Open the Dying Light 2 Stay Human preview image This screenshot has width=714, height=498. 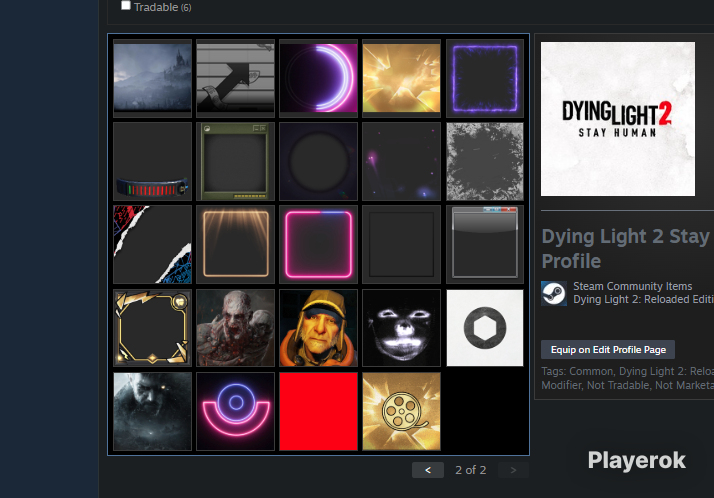618,119
